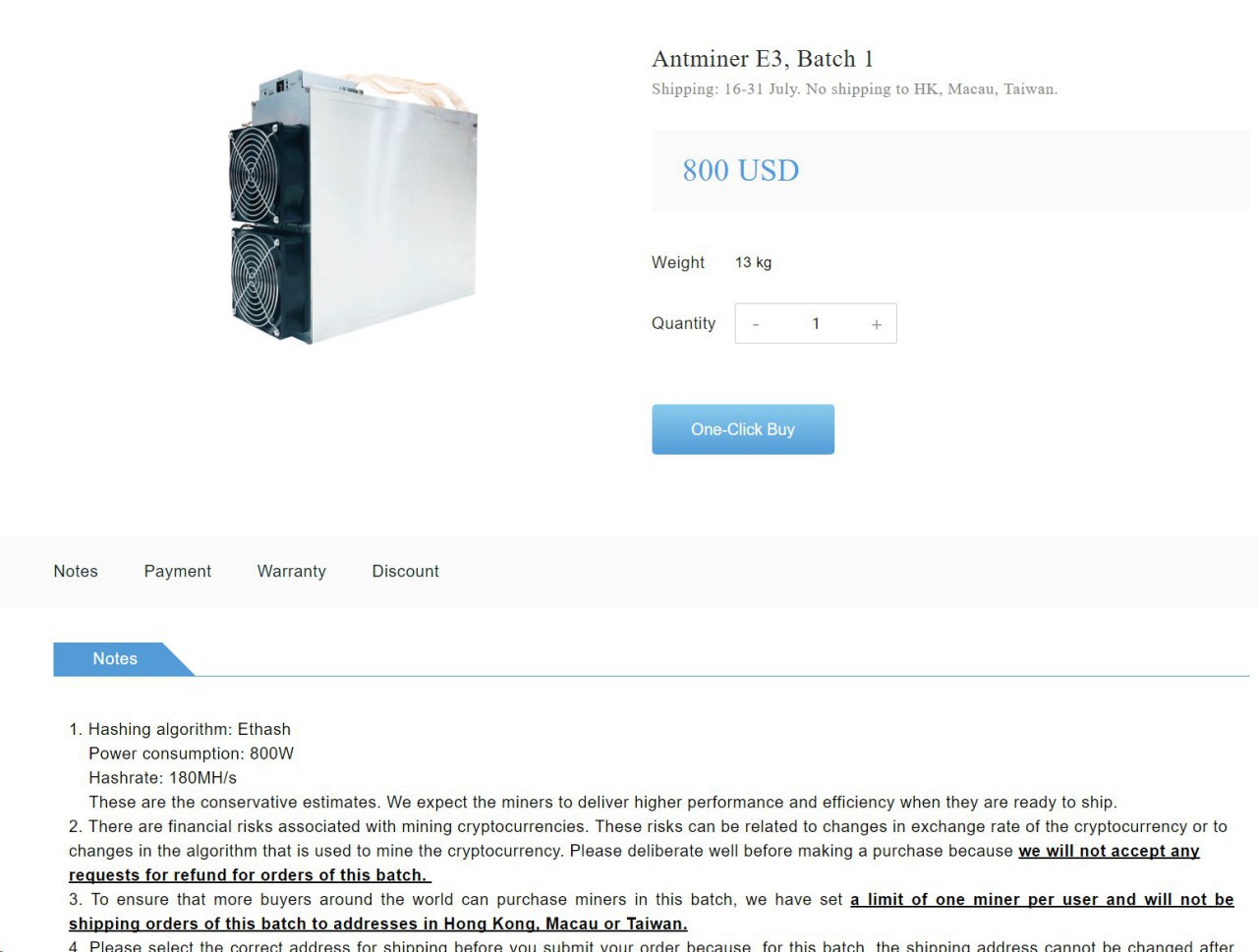
Task: Click the Antminer E3, Batch 1 title
Action: (763, 59)
